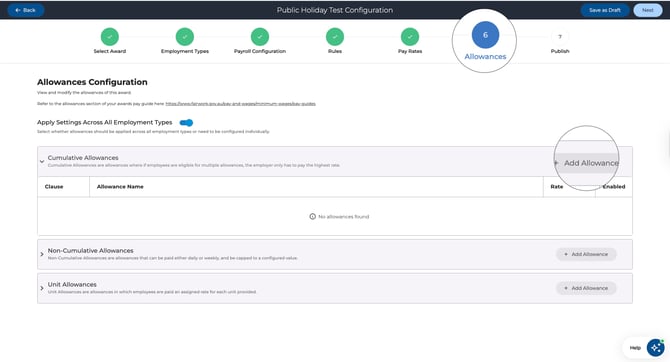Click the Enabled column header
The height and width of the screenshot is (362, 670).
tap(614, 187)
